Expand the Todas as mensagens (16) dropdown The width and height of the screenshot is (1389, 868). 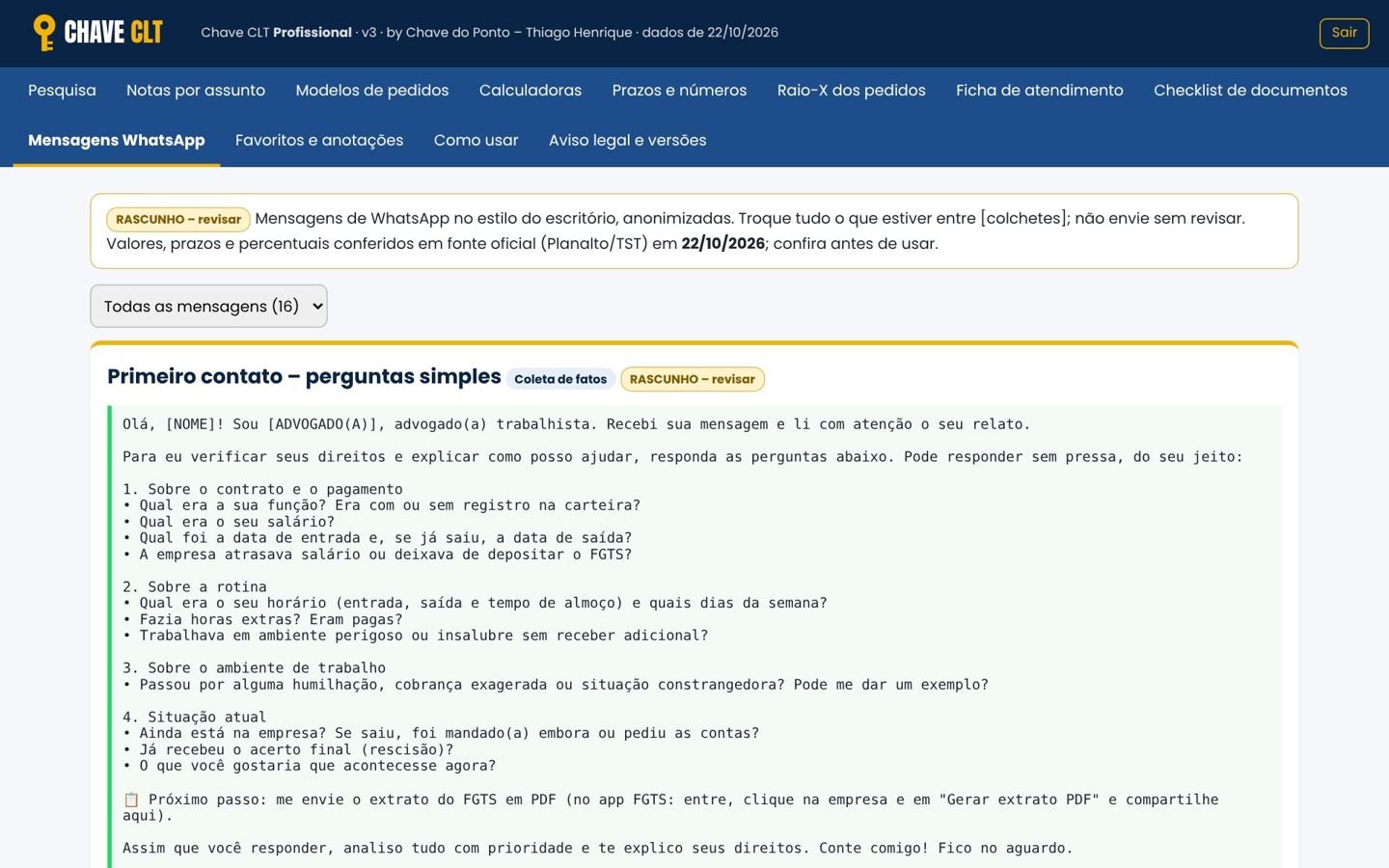pyautogui.click(x=208, y=306)
